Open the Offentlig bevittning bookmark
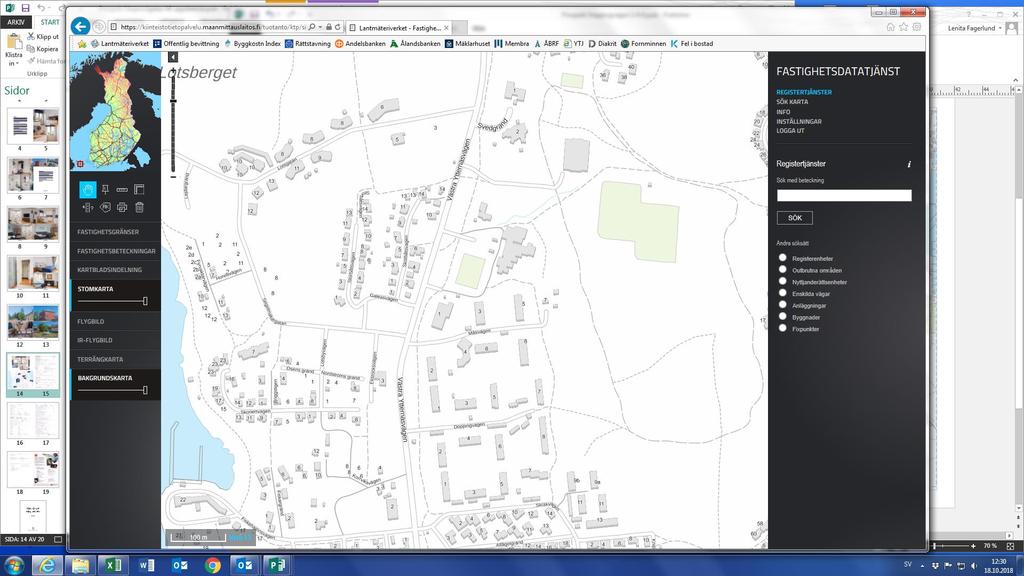 click(x=186, y=44)
